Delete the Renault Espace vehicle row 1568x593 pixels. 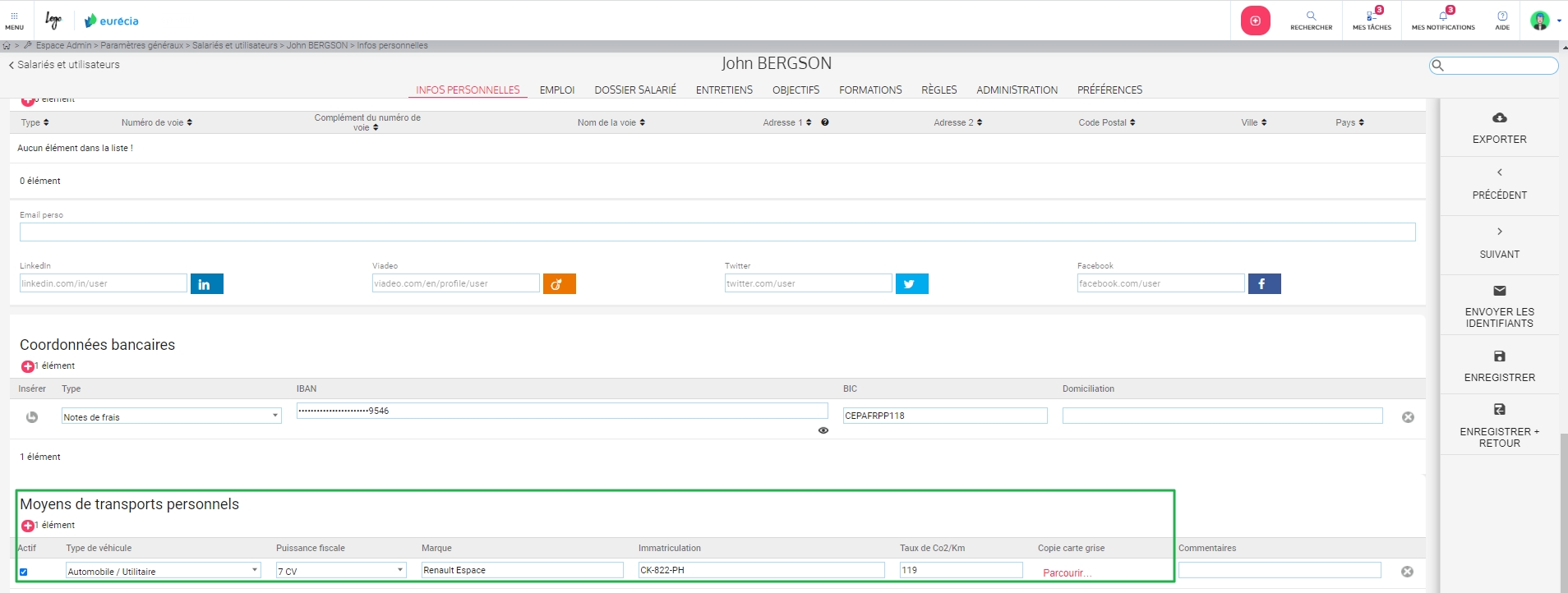pyautogui.click(x=1407, y=572)
